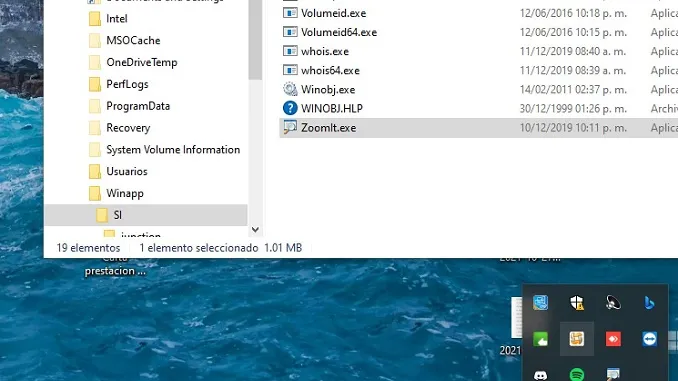Select PerfLogs in the folder tree
The image size is (678, 381).
127,84
